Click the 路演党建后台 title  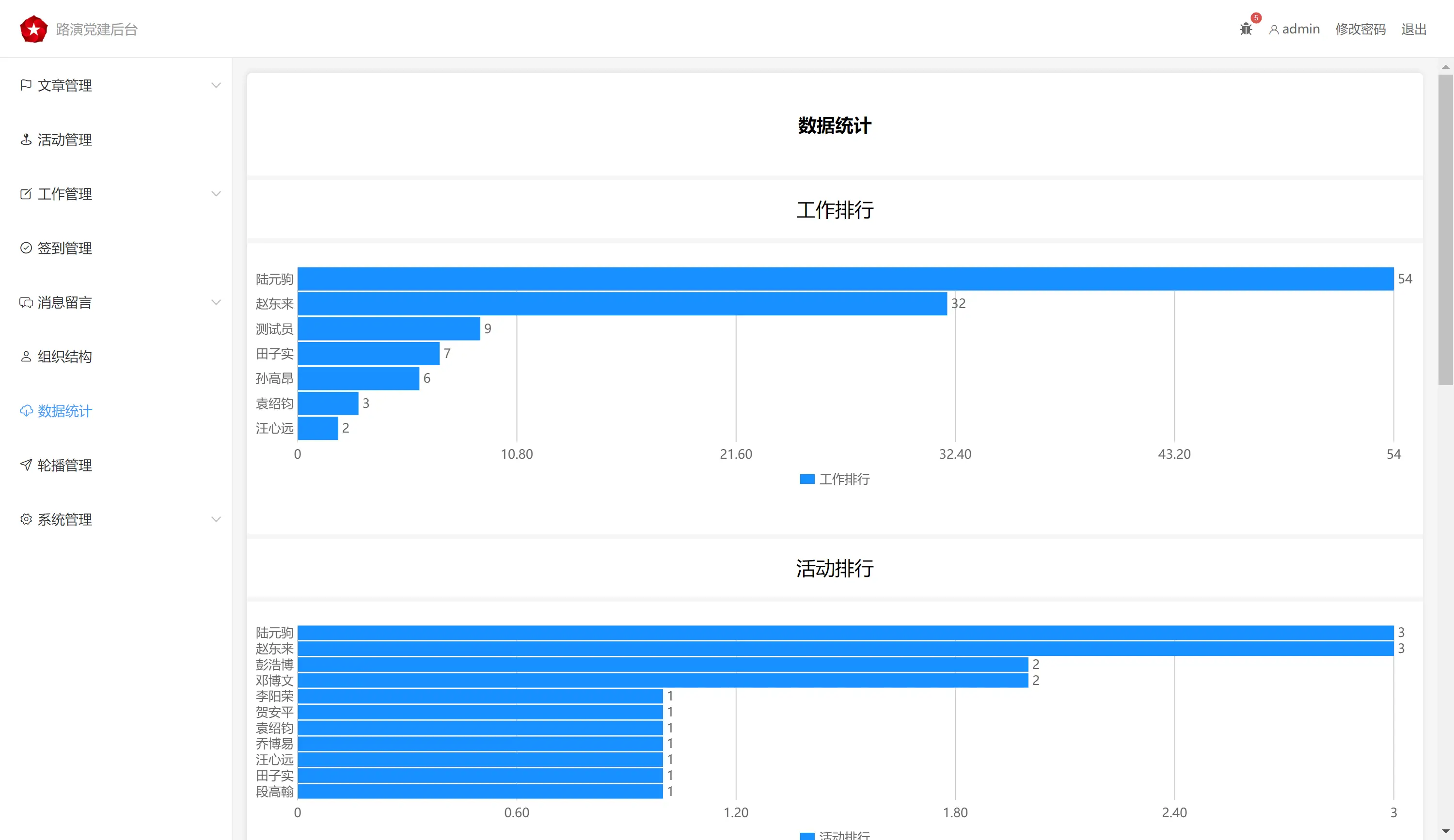[97, 30]
